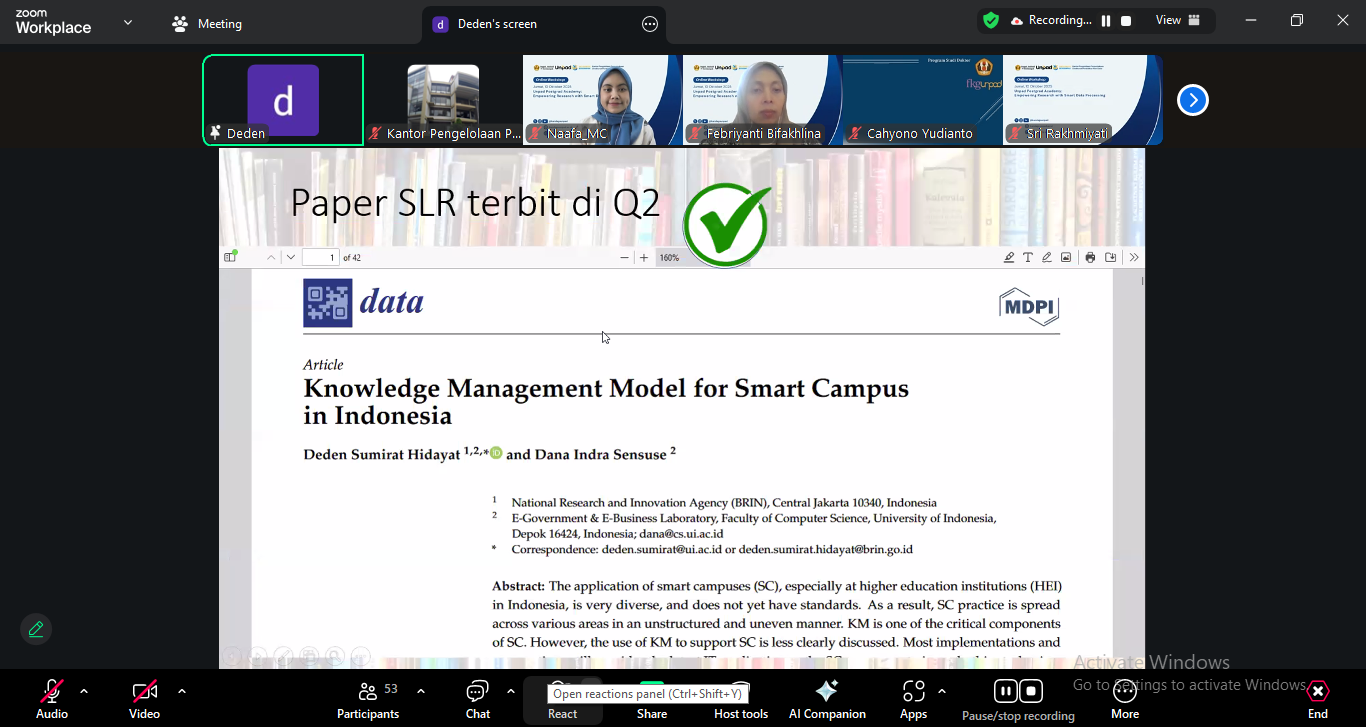1366x727 pixels.
Task: Change layout with View button
Action: click(1180, 20)
